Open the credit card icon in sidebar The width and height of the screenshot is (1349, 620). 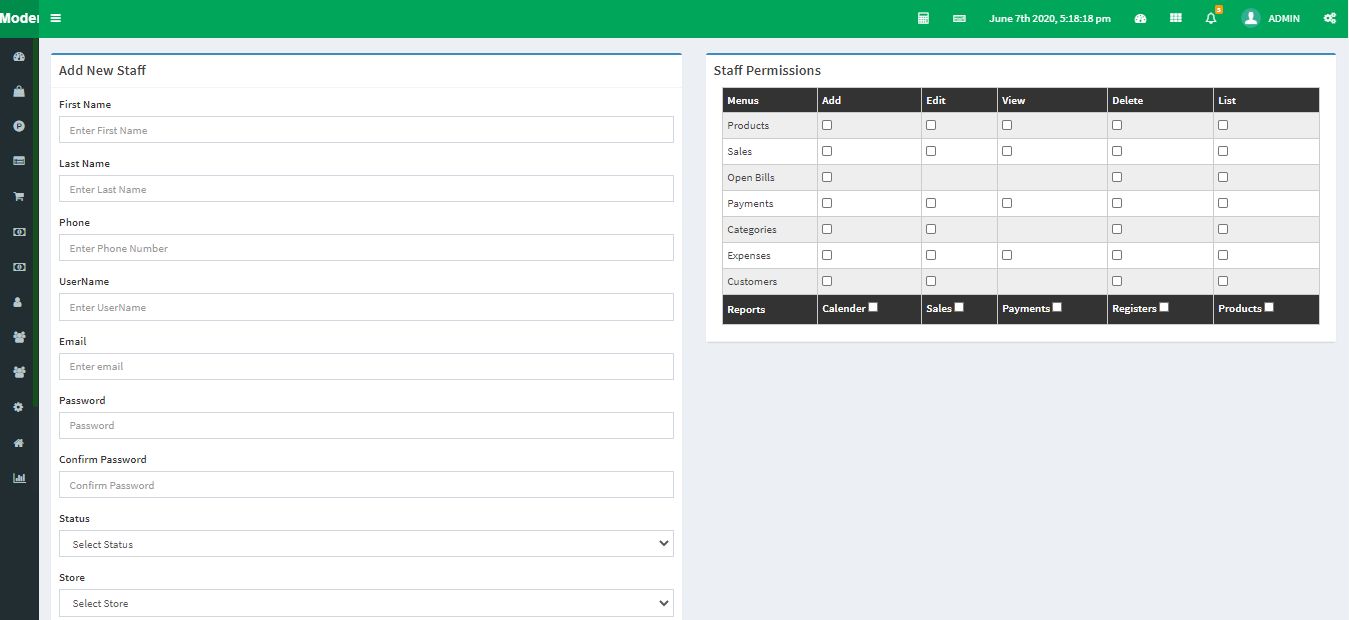coord(18,161)
